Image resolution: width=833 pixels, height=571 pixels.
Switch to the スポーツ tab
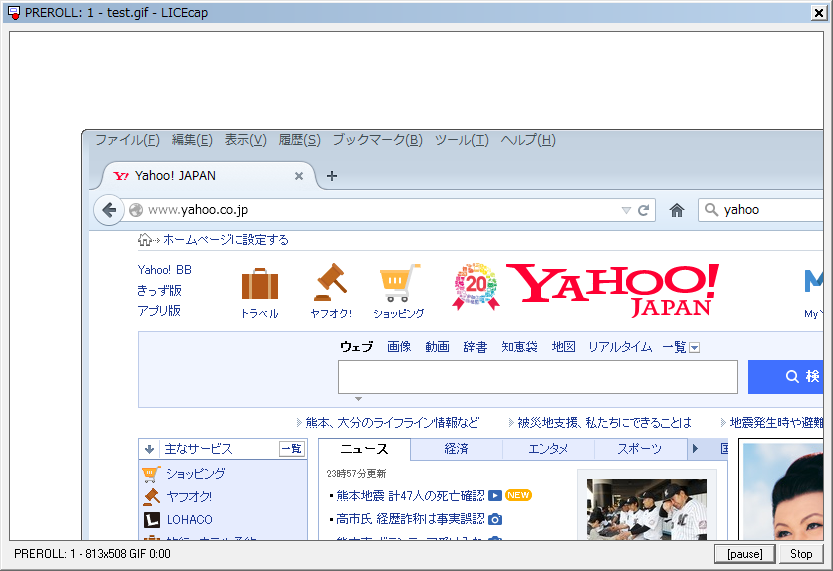point(640,449)
